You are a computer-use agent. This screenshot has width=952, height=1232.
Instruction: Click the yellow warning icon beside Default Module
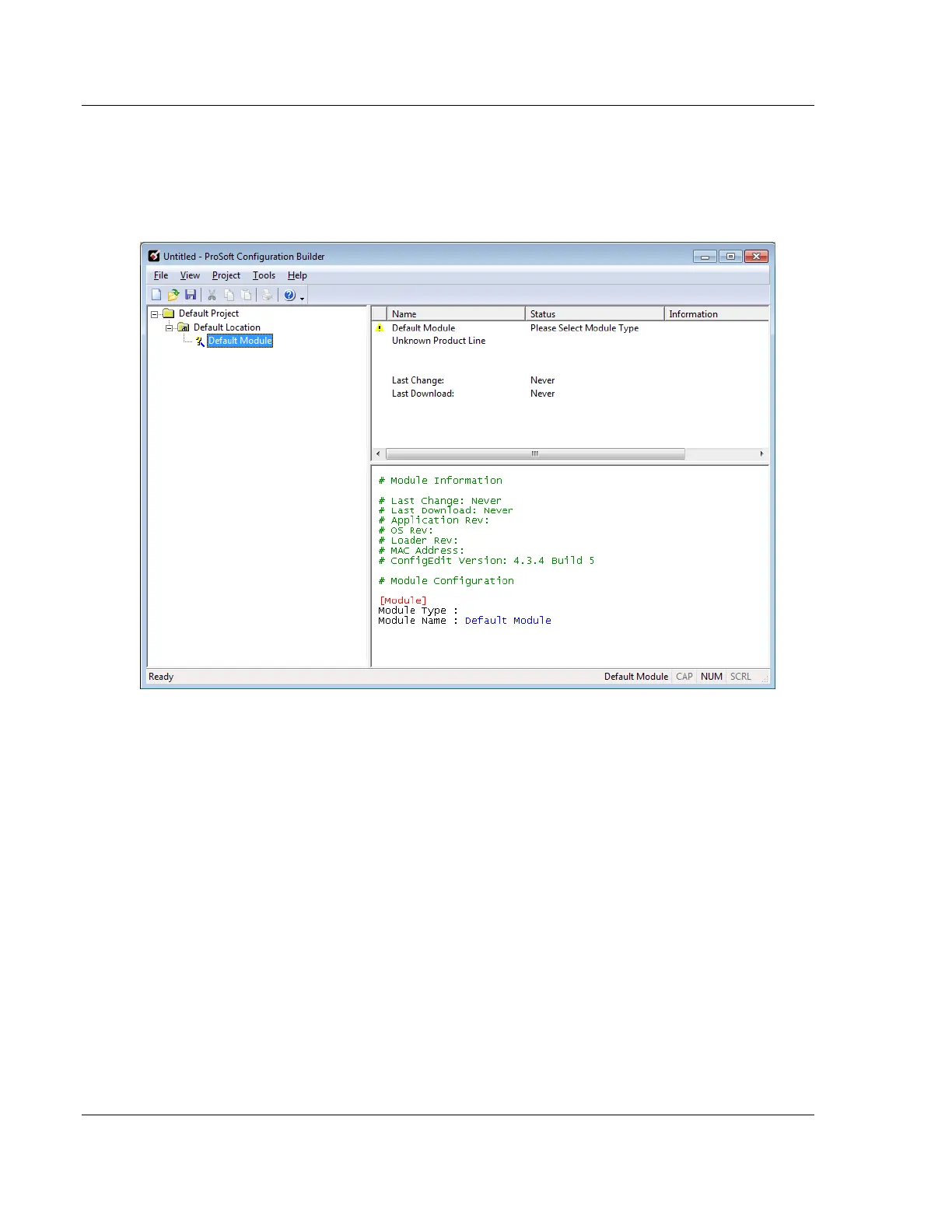tap(380, 328)
